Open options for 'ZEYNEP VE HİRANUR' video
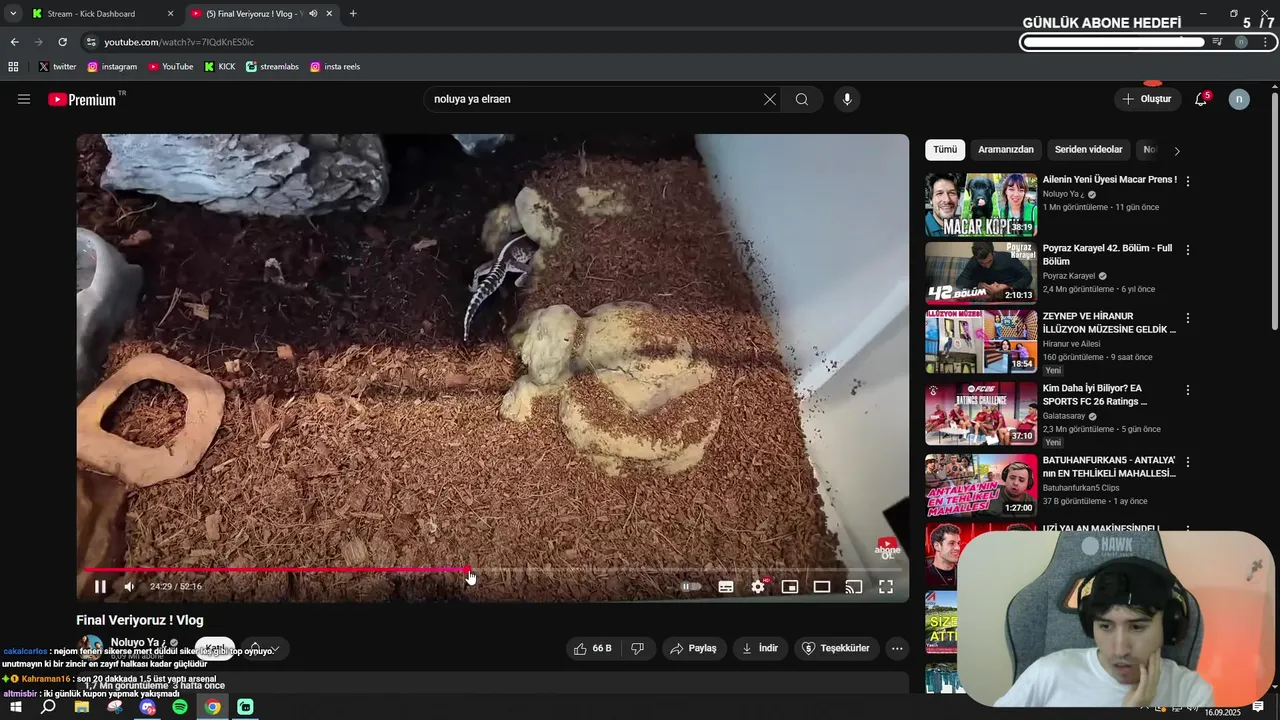The width and height of the screenshot is (1280, 720). tap(1188, 318)
